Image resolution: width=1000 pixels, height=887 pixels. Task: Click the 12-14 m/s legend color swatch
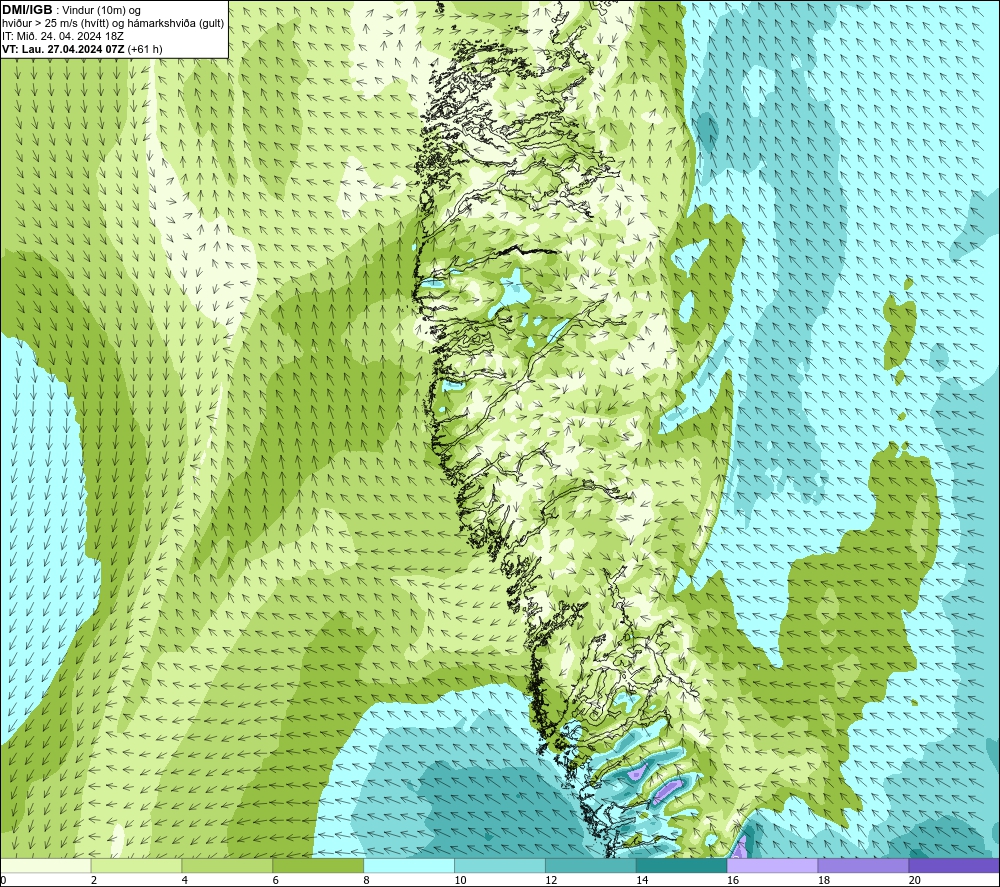tap(591, 866)
